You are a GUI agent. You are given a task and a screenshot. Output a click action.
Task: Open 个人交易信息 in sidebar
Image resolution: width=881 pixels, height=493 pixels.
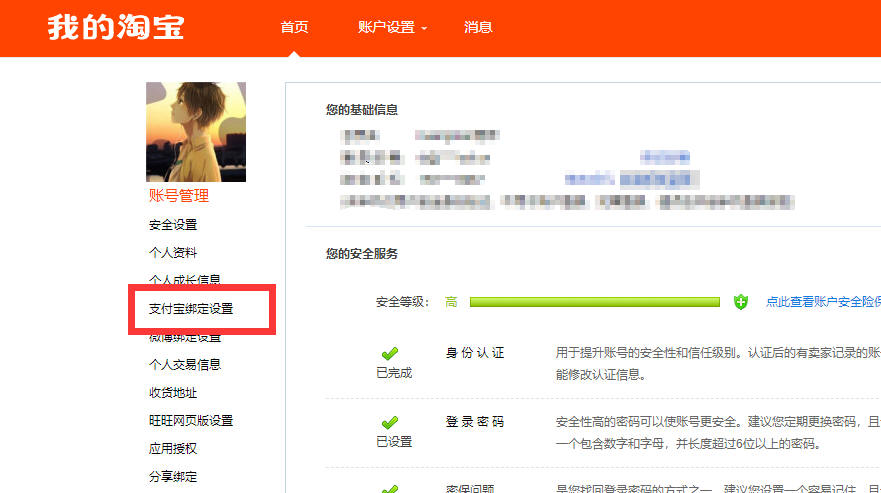point(184,365)
